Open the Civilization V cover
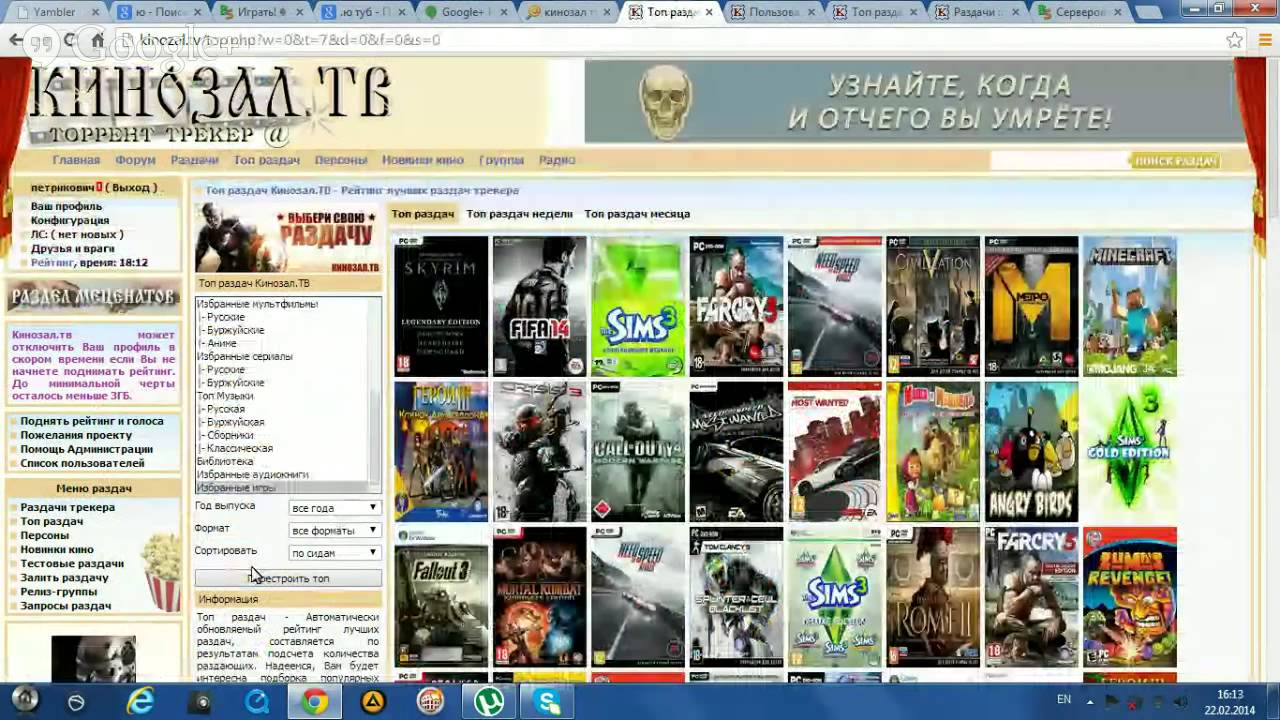The width and height of the screenshot is (1280, 720). pyautogui.click(x=933, y=306)
